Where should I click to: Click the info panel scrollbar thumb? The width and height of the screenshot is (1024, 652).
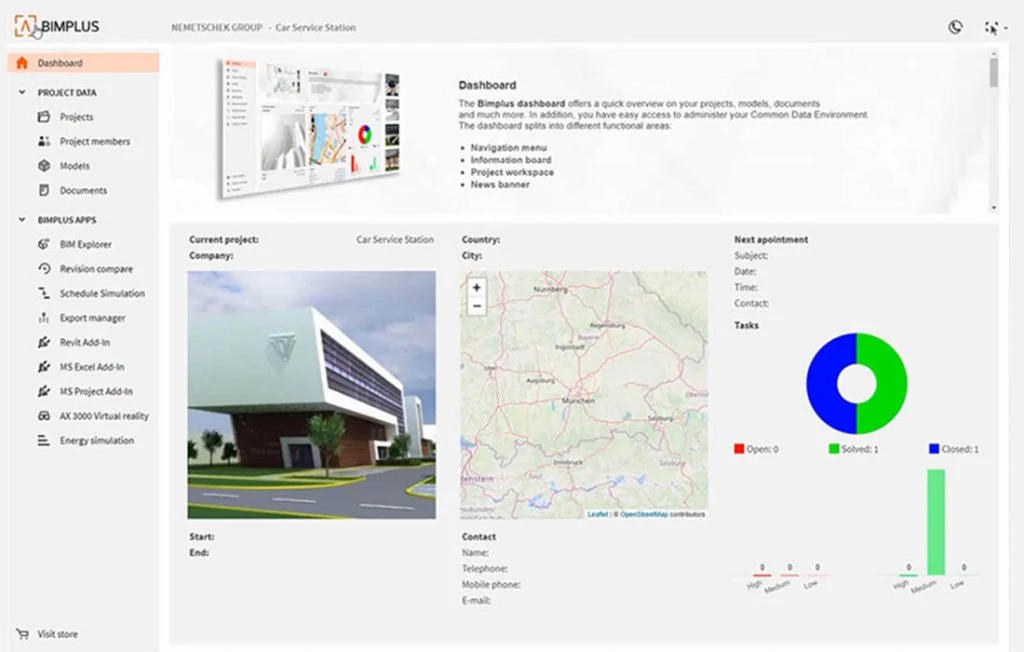click(x=993, y=73)
